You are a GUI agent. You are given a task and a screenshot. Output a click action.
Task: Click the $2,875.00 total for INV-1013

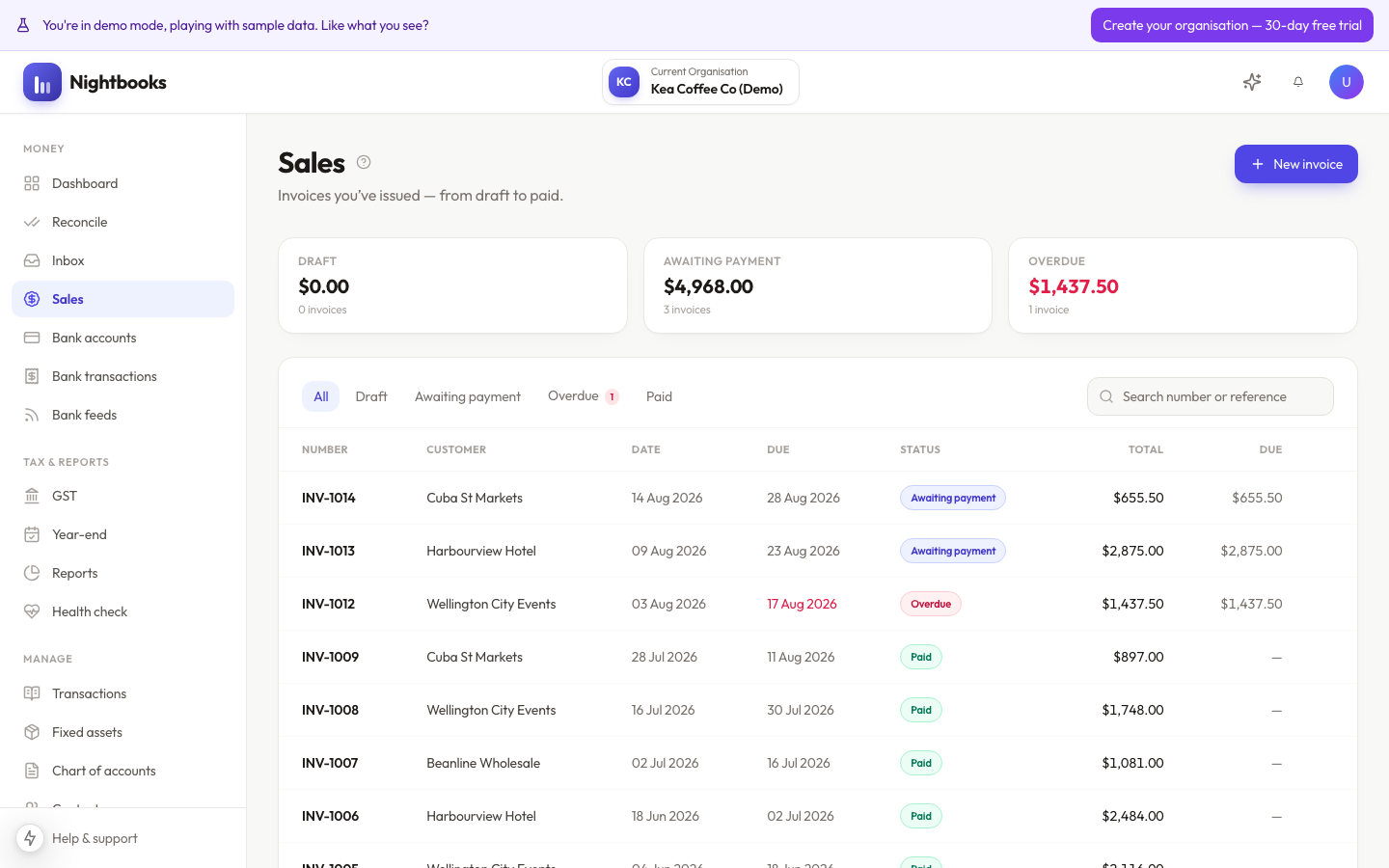point(1132,551)
